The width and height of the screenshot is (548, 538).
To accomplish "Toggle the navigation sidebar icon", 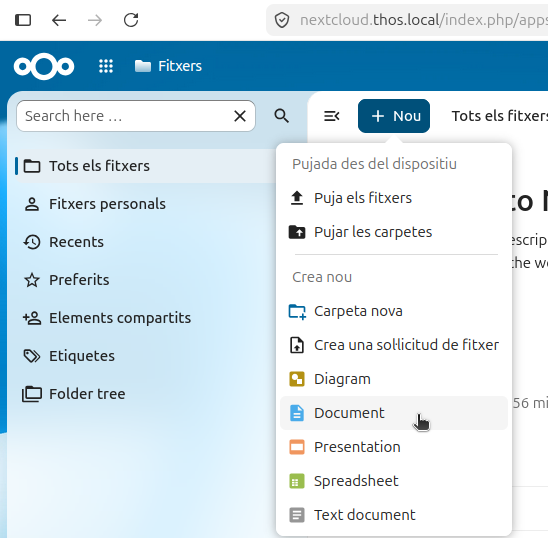I will click(331, 116).
